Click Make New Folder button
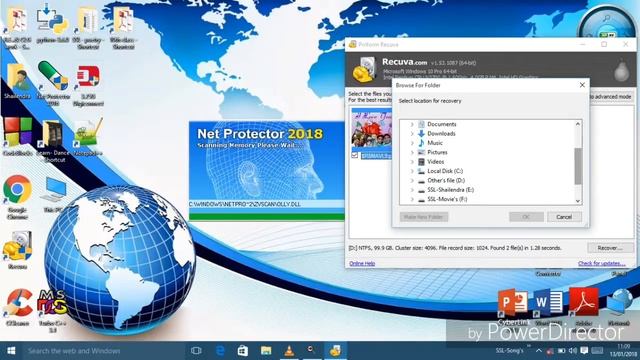The height and width of the screenshot is (360, 640). tap(424, 217)
